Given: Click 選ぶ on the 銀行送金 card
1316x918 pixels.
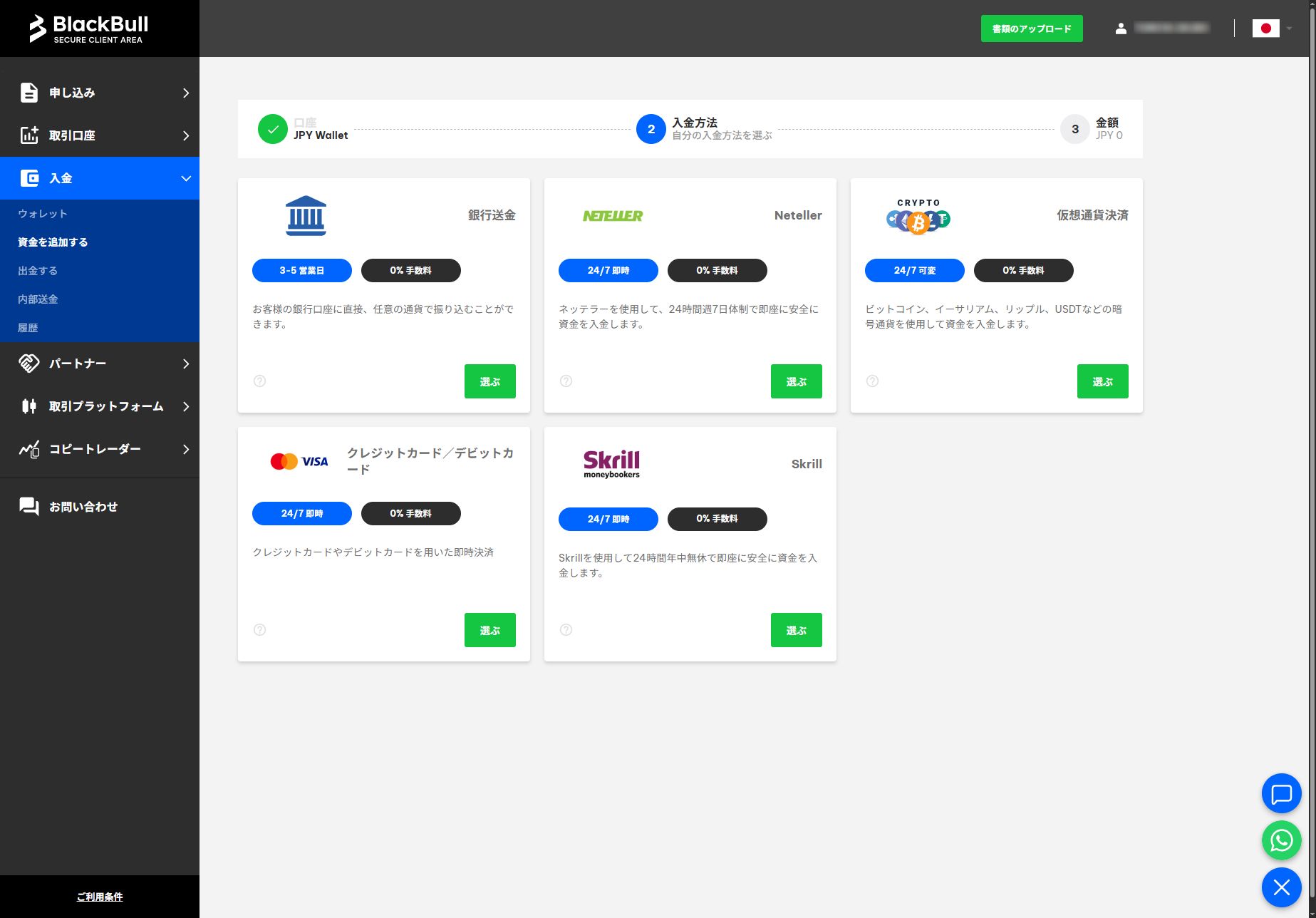Looking at the screenshot, I should 489,381.
